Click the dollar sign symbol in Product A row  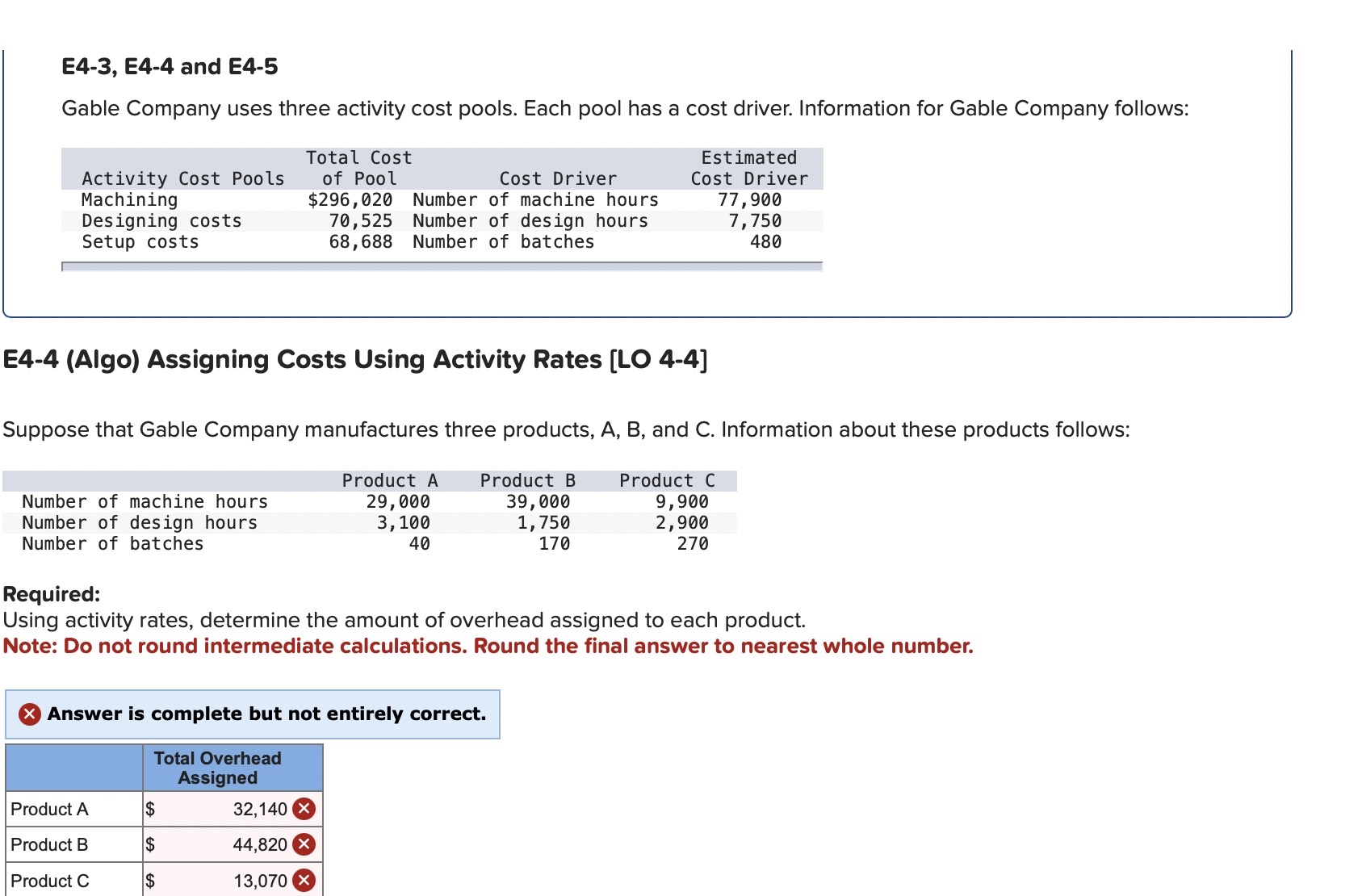coord(152,809)
